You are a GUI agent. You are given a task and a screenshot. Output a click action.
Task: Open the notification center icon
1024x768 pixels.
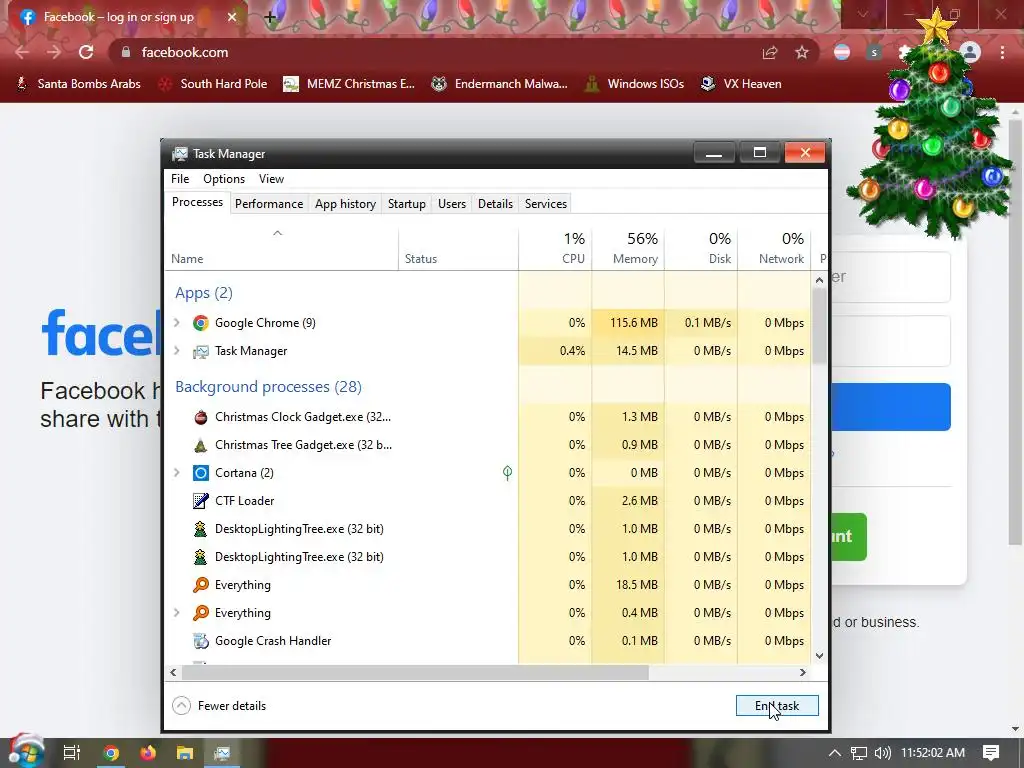pyautogui.click(x=991, y=753)
